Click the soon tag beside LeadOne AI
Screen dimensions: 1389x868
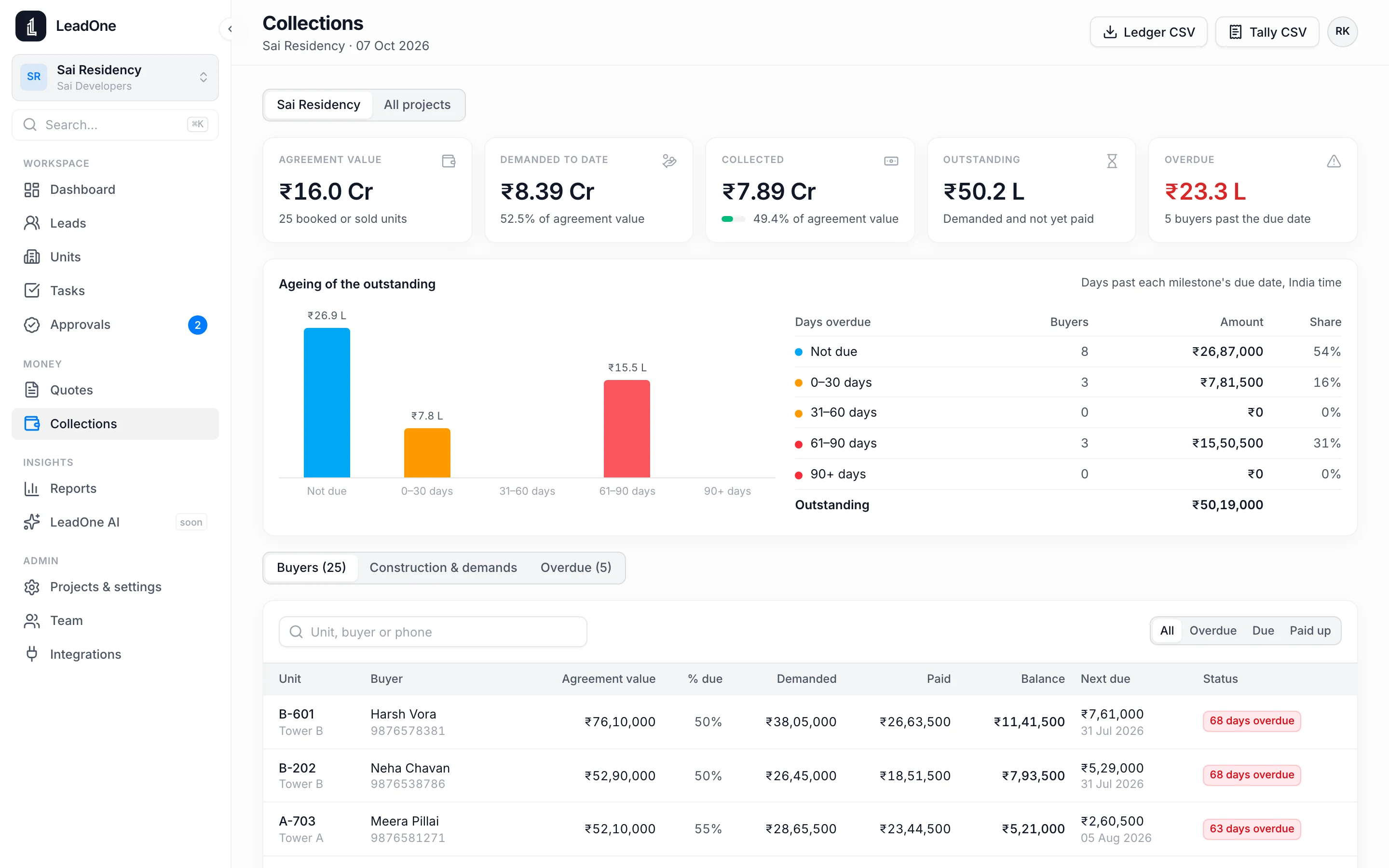(191, 522)
